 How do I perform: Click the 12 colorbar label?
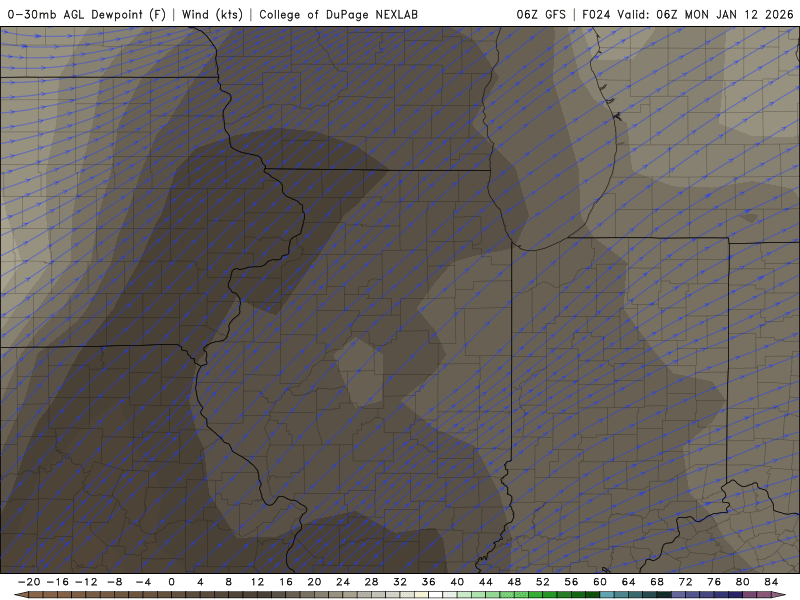click(257, 582)
